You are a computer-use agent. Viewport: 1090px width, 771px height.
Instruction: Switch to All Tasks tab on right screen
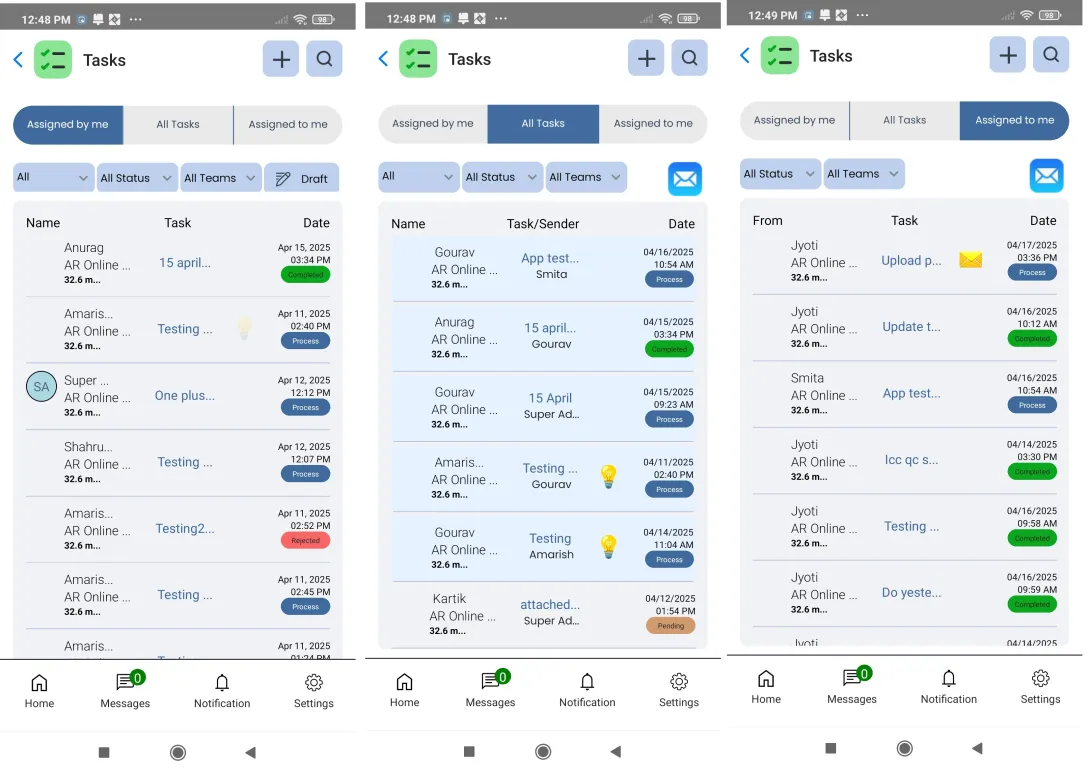[904, 121]
